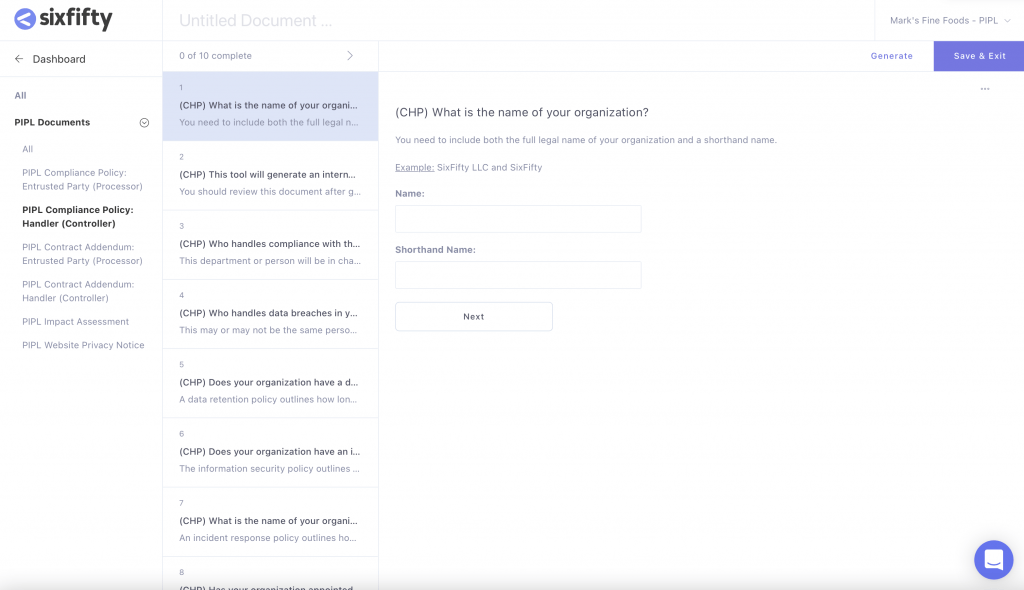Expand the progress chevron next to 0 of 10 complete
Viewport: 1024px width, 590px height.
(x=350, y=56)
